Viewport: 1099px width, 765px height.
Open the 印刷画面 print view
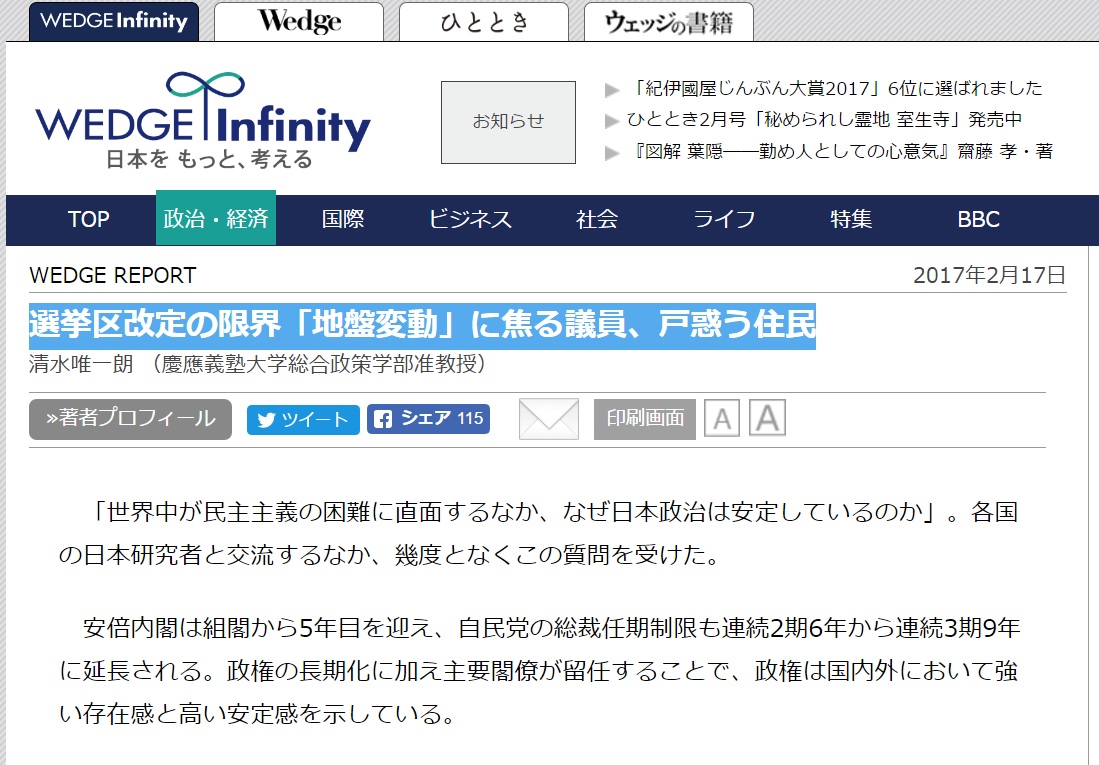click(644, 419)
